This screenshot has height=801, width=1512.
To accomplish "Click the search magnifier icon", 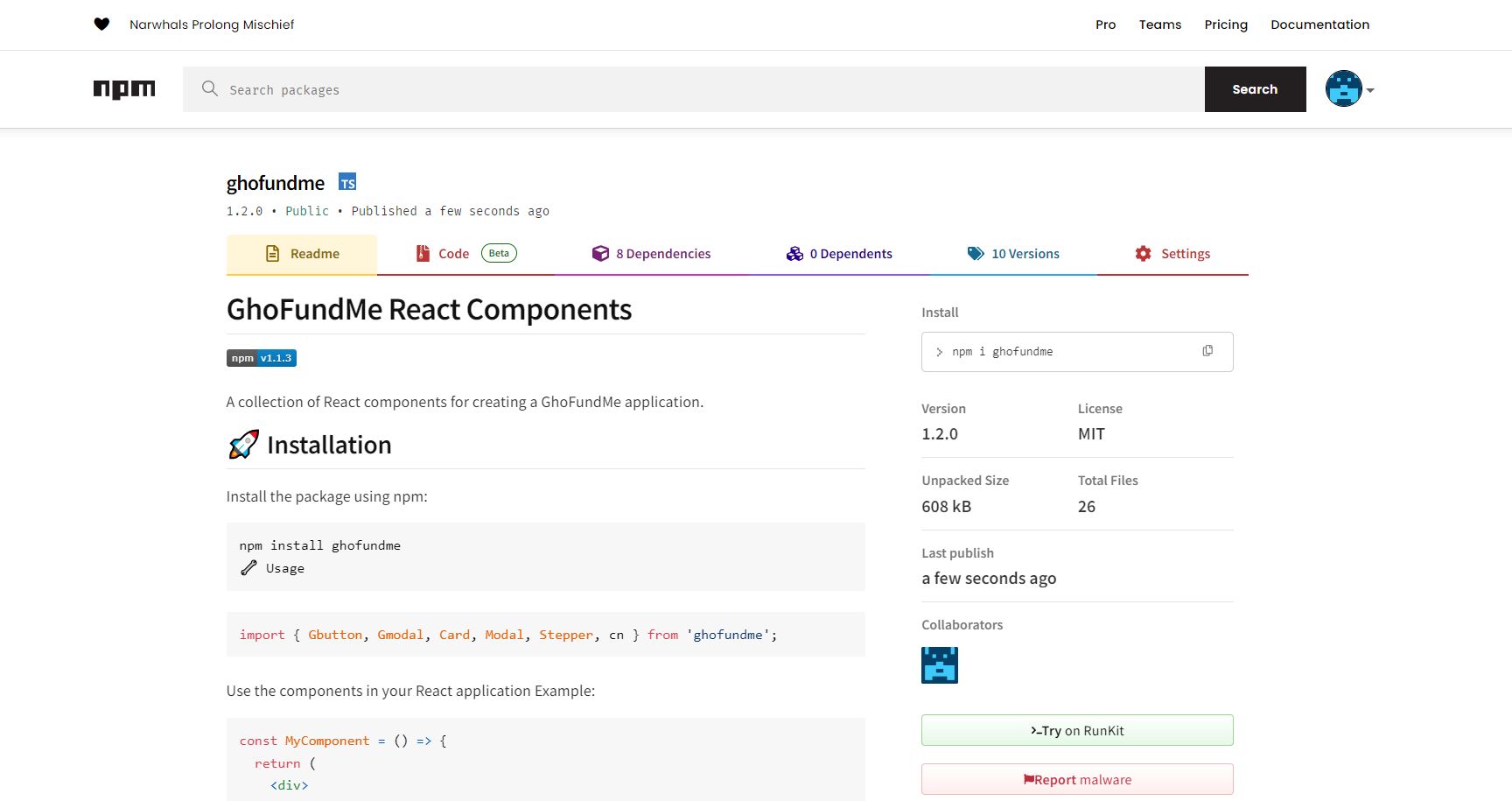I will pos(210,88).
